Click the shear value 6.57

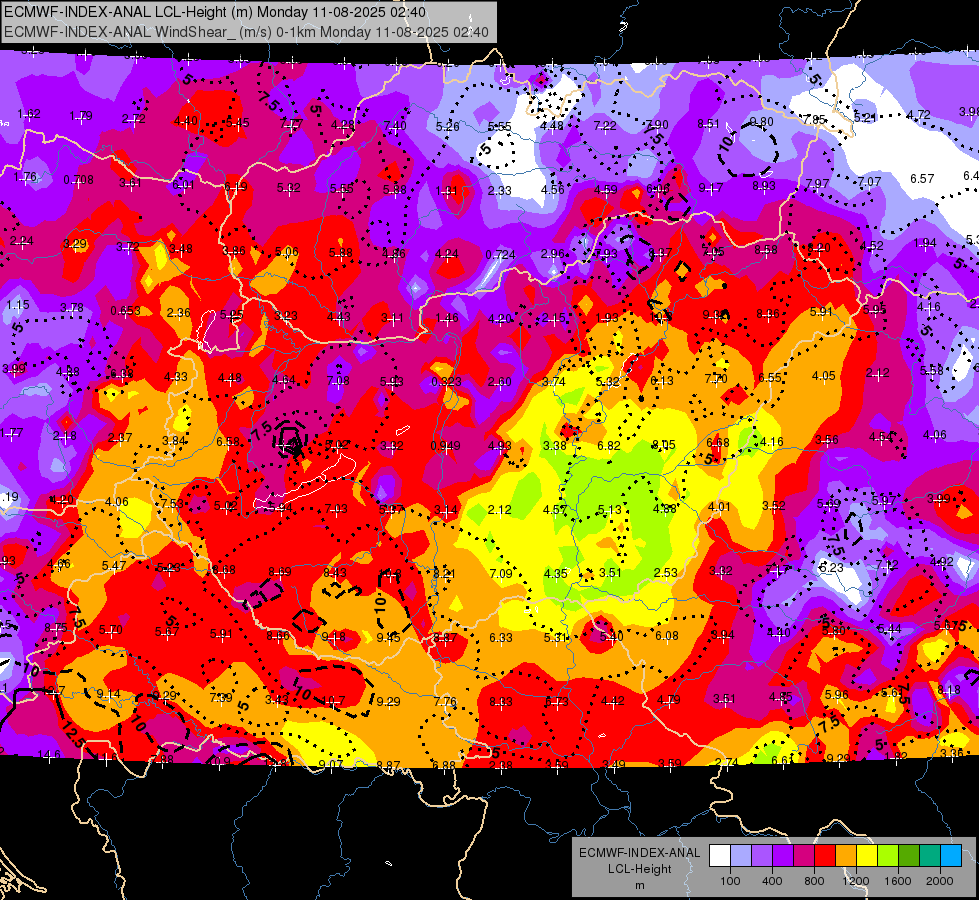[922, 179]
